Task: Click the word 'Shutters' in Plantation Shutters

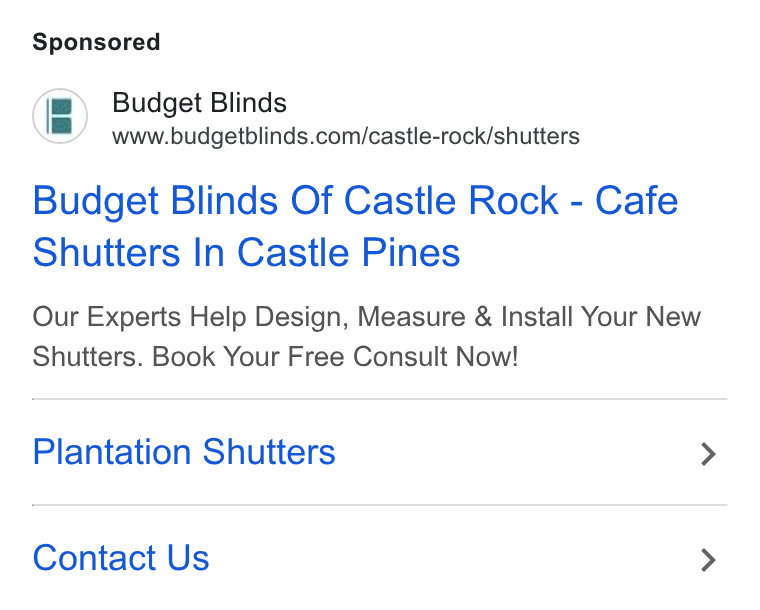Action: [269, 452]
